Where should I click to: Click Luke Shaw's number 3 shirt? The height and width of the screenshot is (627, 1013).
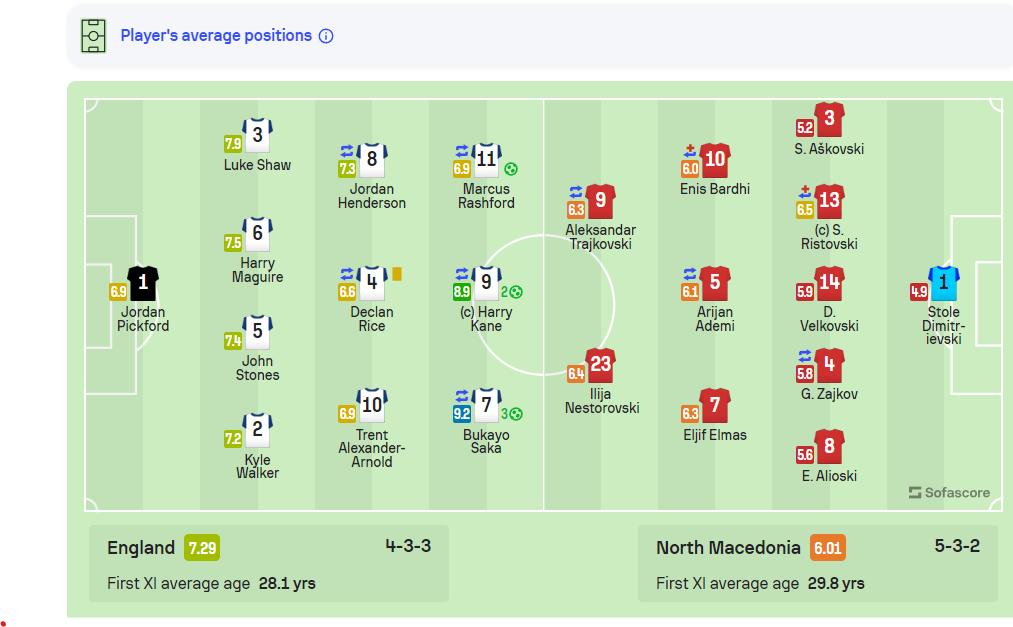pyautogui.click(x=257, y=135)
